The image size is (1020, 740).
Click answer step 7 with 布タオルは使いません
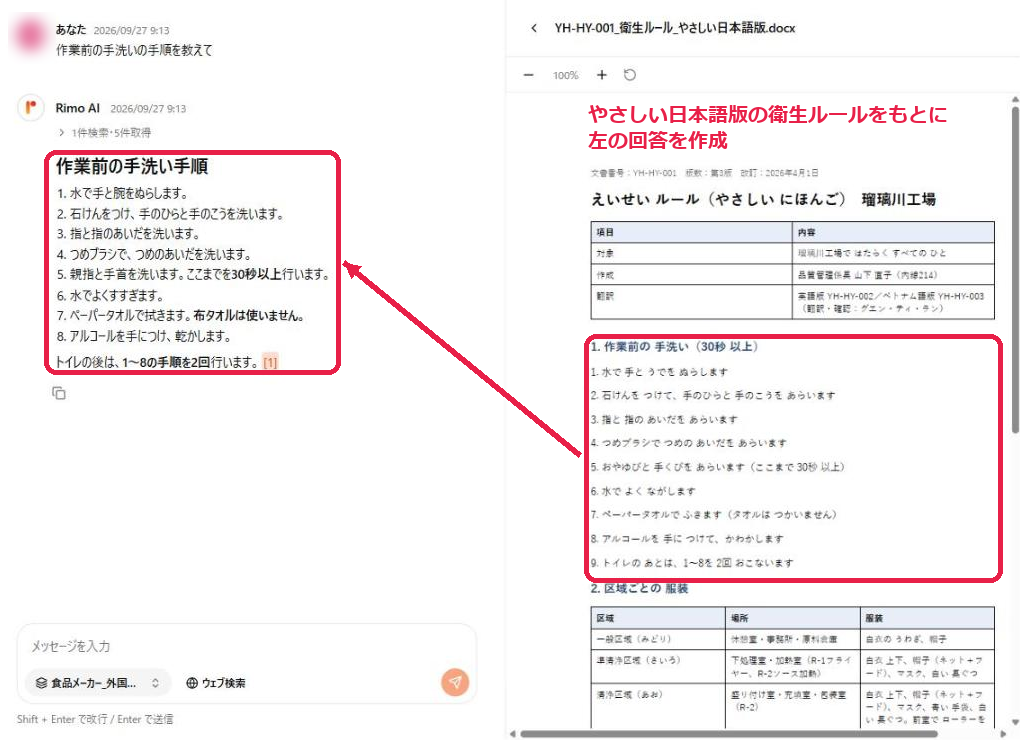180,315
